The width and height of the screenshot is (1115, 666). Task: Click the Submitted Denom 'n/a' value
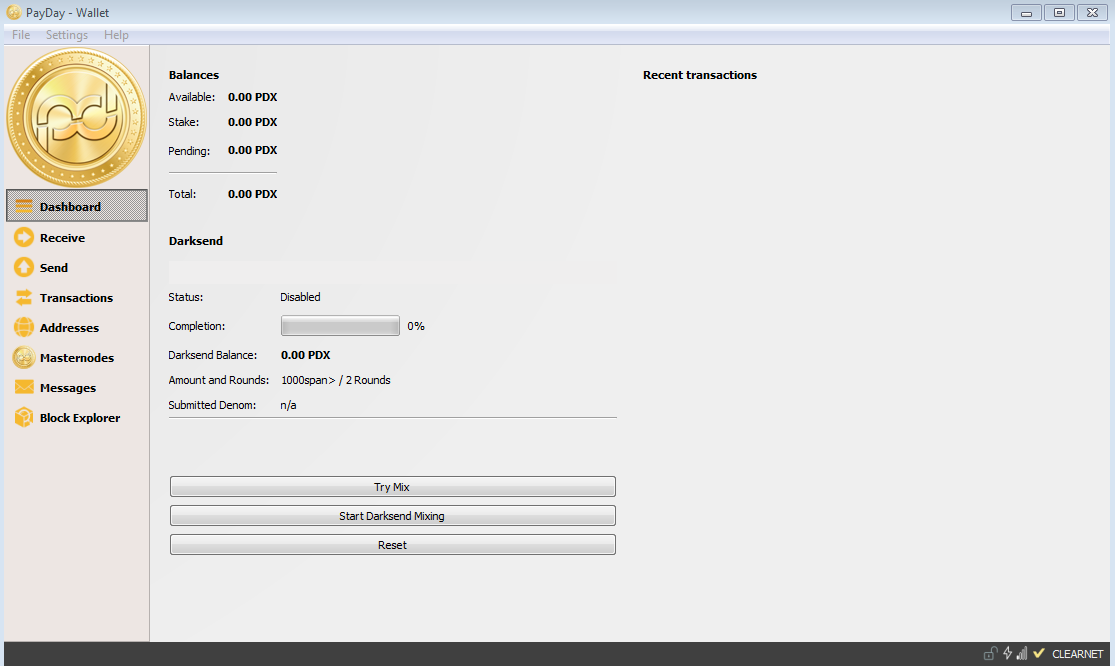[288, 405]
